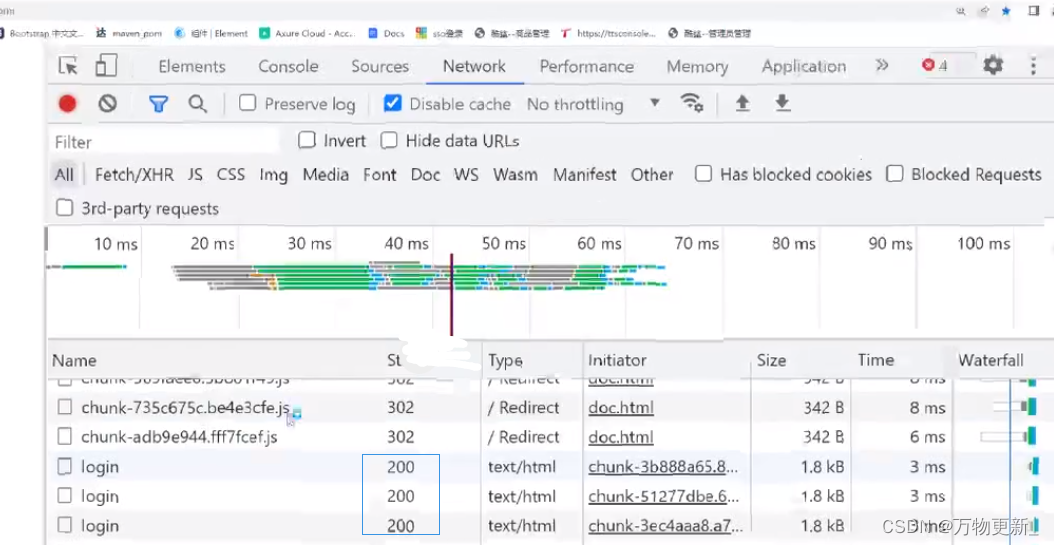Select the All request type filter
This screenshot has width=1054, height=545.
click(64, 175)
